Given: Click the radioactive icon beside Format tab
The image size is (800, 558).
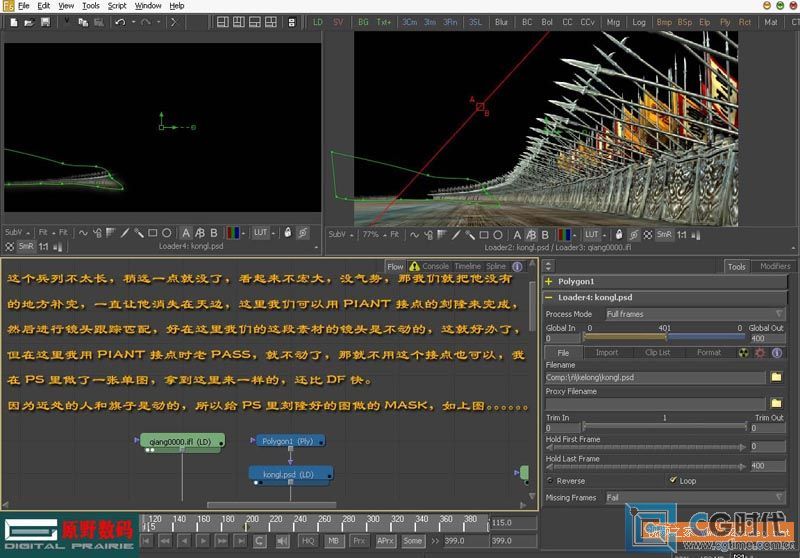Looking at the screenshot, I should coord(744,353).
